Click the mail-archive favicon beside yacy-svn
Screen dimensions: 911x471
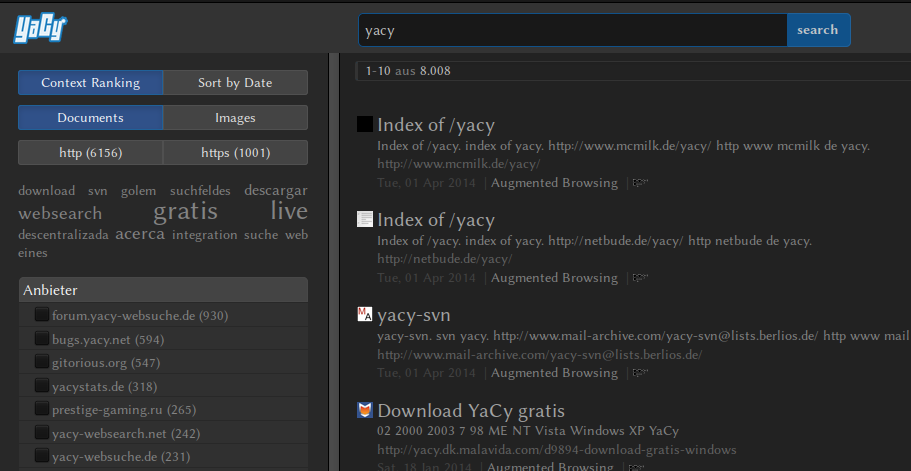365,315
